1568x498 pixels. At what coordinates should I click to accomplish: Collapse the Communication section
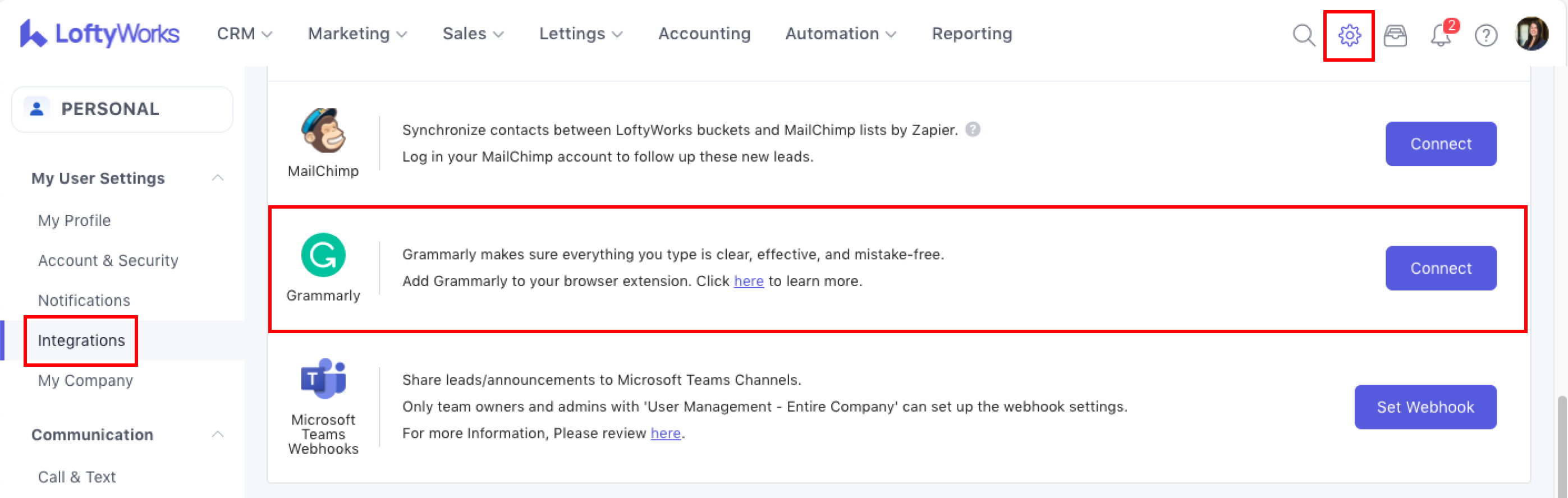(x=217, y=435)
